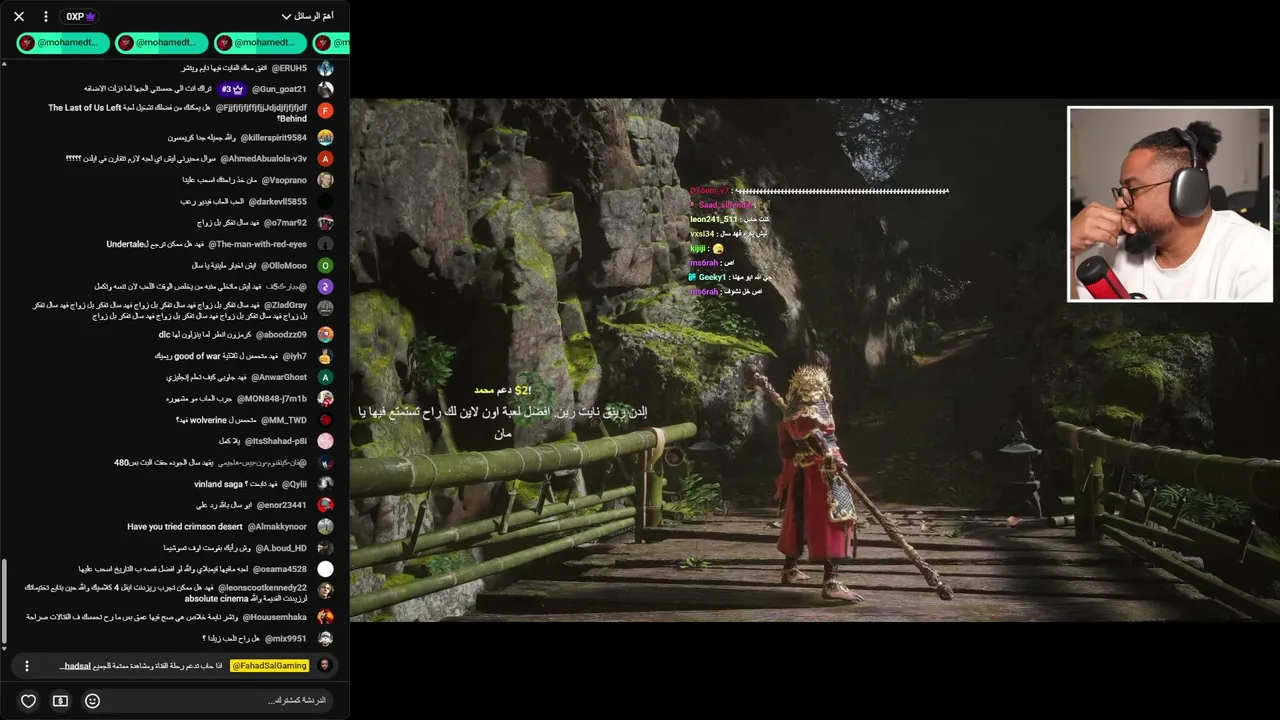Select the @ERUH5 username

pos(289,68)
